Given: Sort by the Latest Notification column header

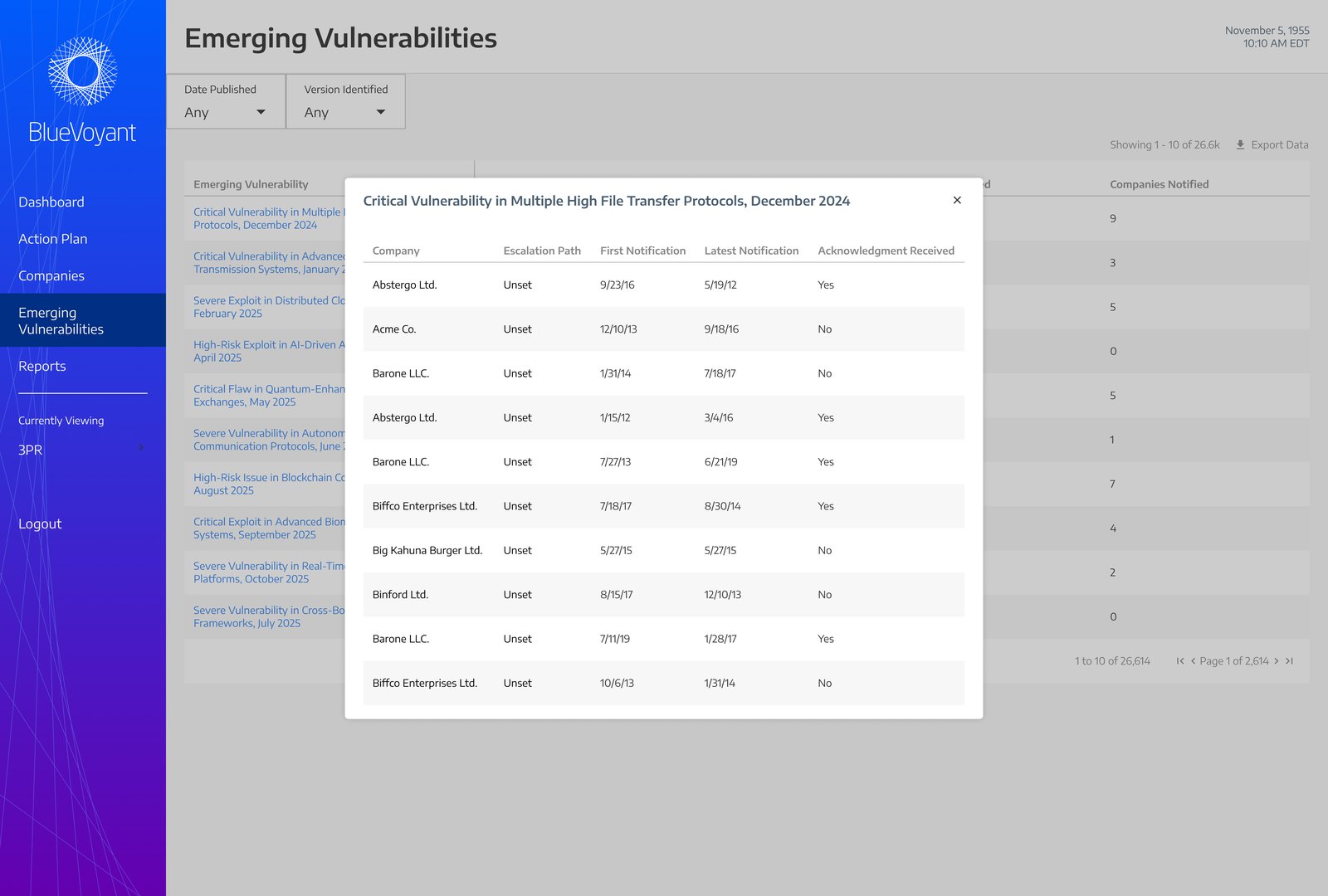Looking at the screenshot, I should [751, 251].
